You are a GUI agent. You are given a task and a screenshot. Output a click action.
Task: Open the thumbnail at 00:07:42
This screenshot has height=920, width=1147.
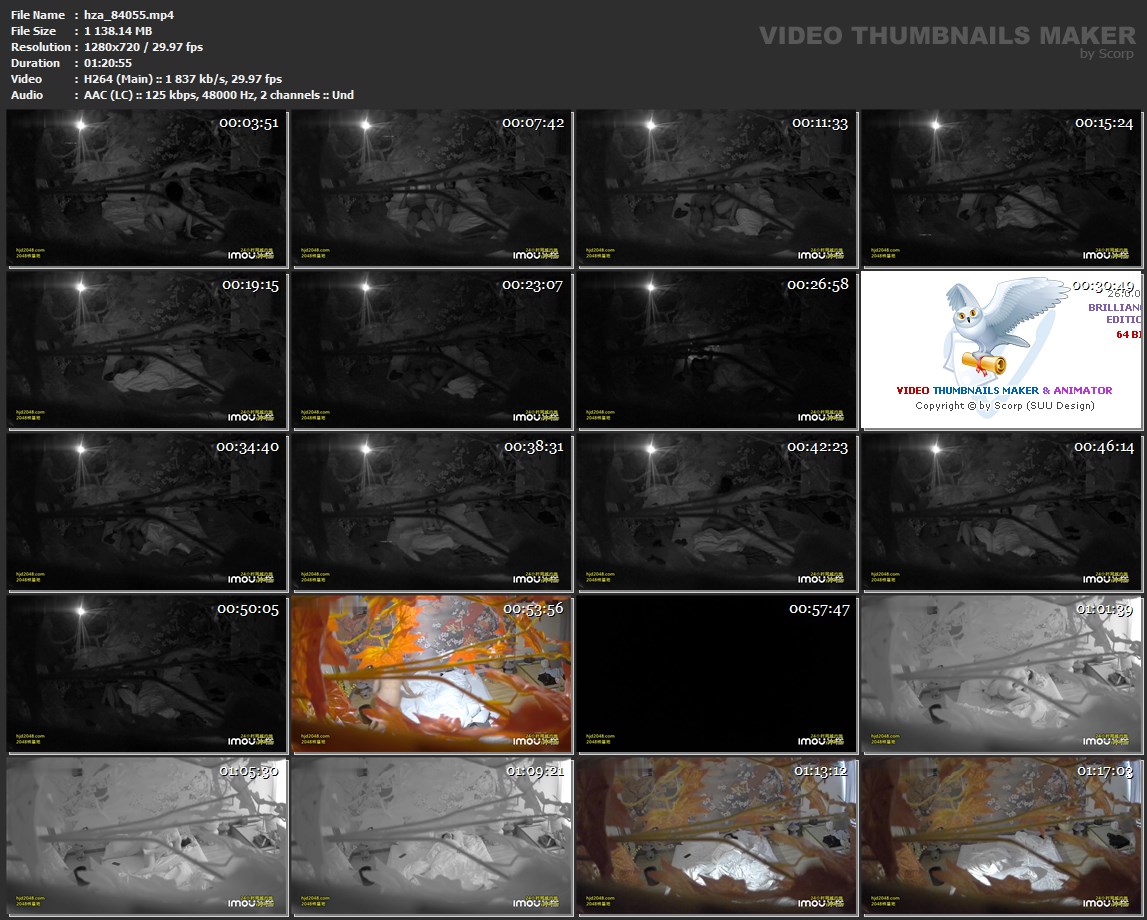point(432,189)
